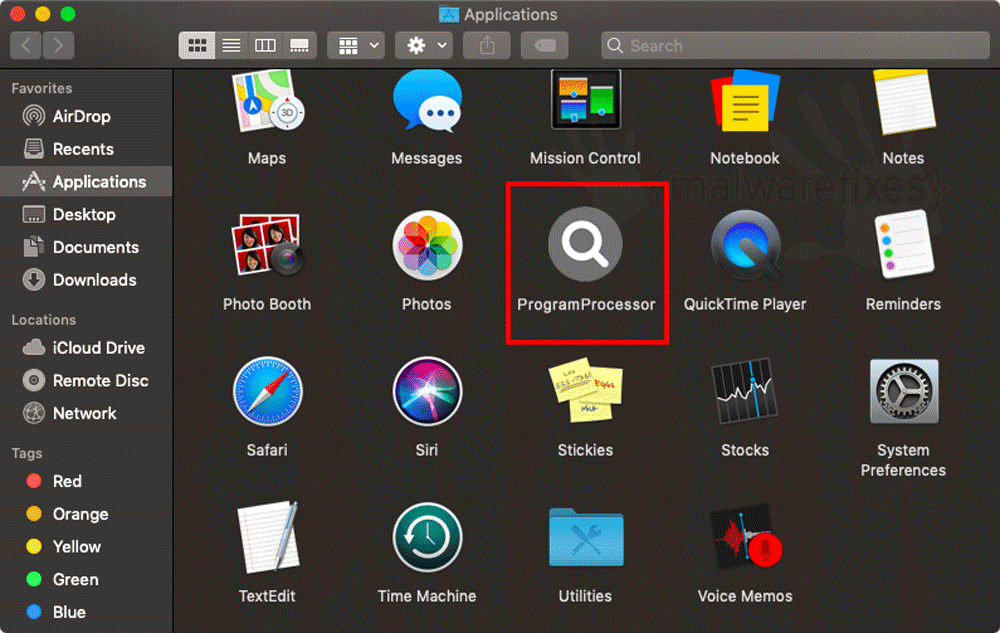The width and height of the screenshot is (1000, 633).
Task: Go forward with the right arrow button
Action: click(x=58, y=45)
